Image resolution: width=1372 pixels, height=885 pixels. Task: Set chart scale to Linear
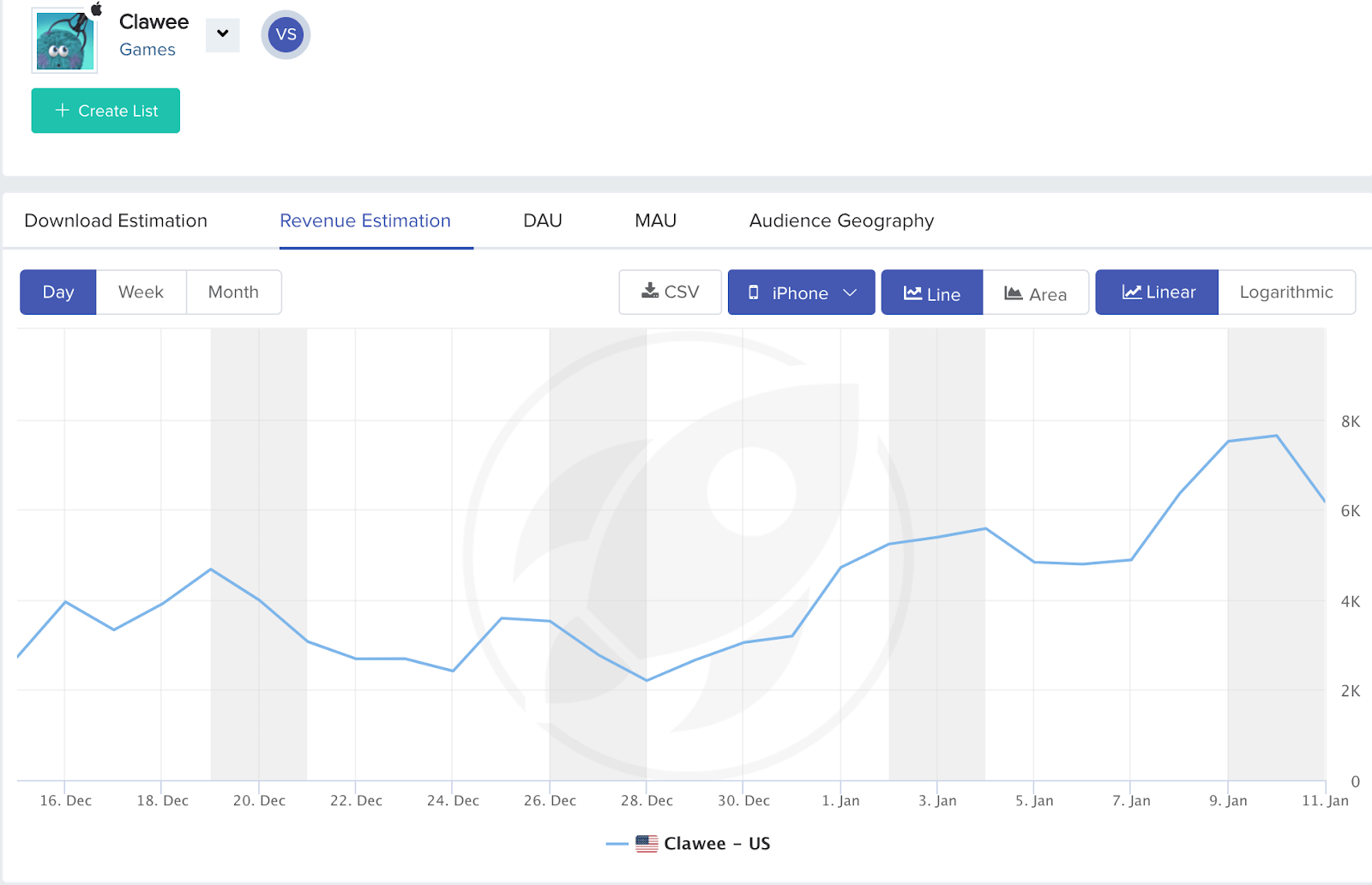(1157, 292)
